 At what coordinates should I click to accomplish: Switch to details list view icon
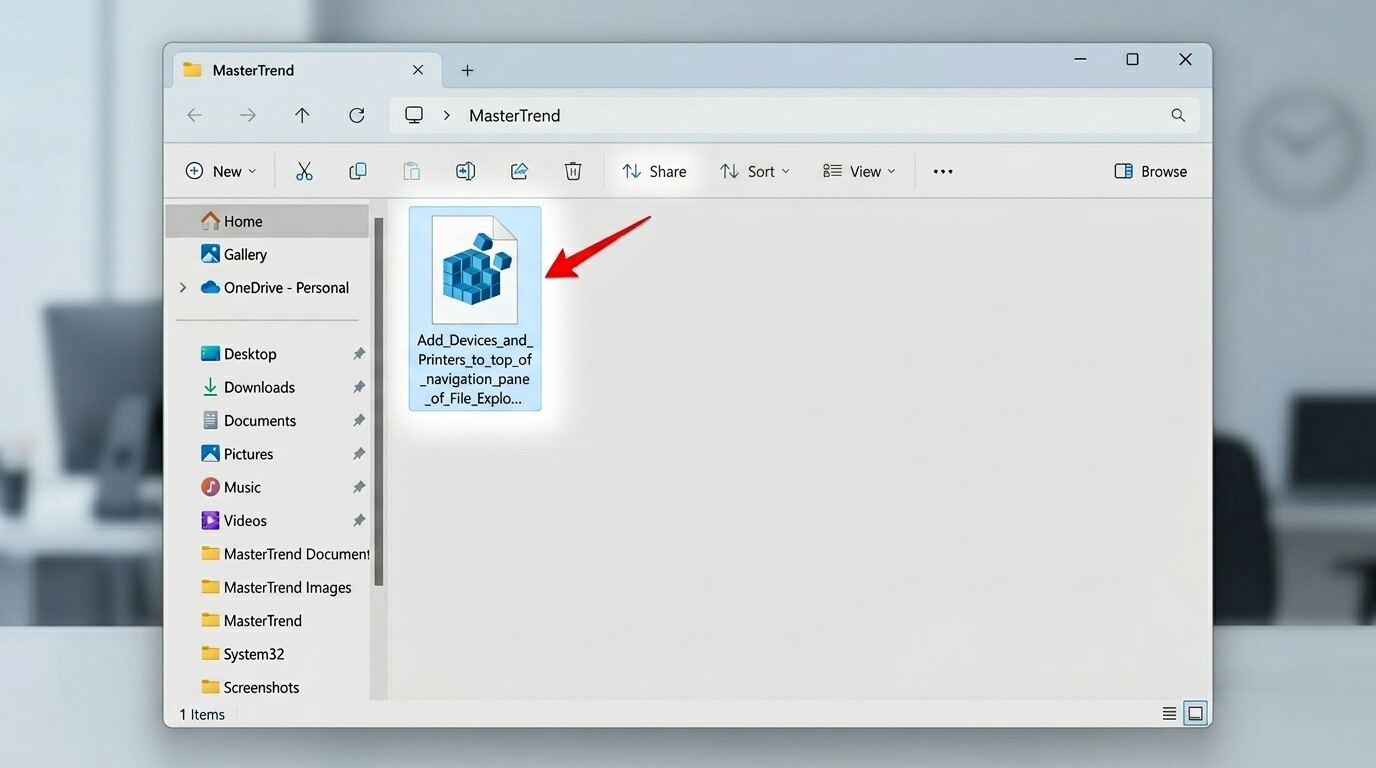click(1169, 714)
